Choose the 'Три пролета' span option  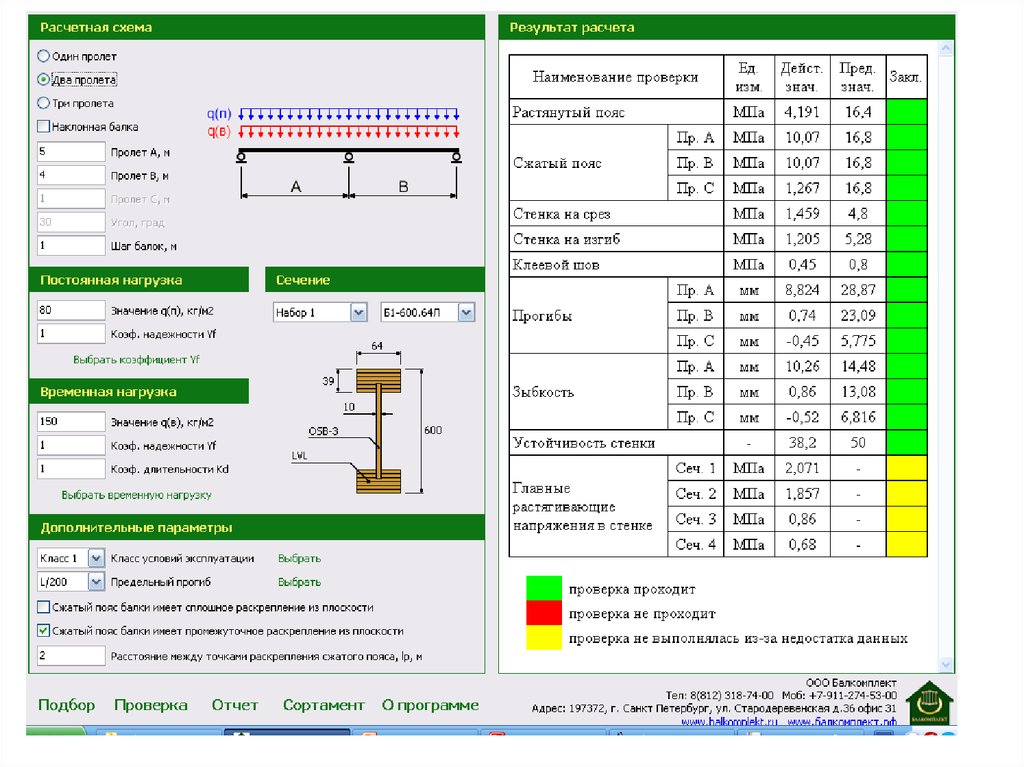pos(43,103)
